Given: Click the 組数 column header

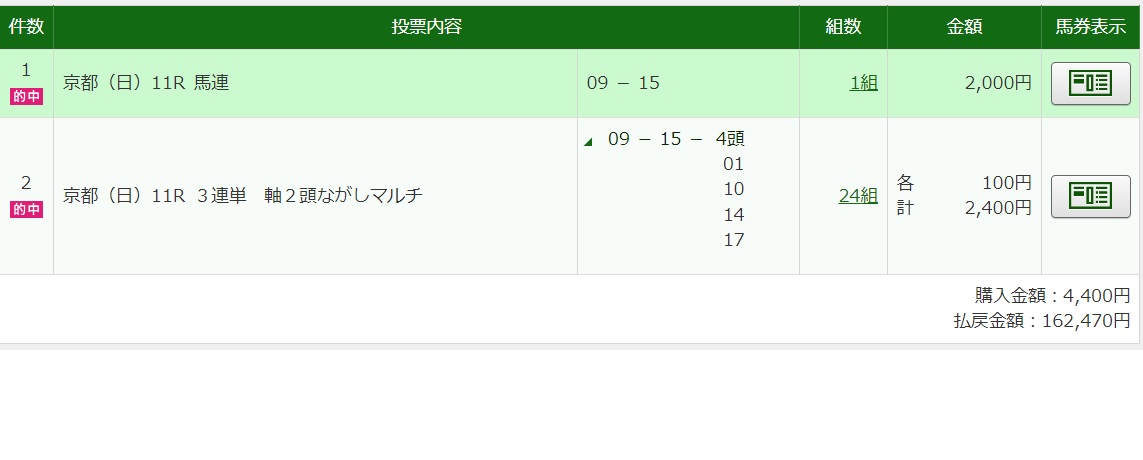Looking at the screenshot, I should click(x=843, y=27).
